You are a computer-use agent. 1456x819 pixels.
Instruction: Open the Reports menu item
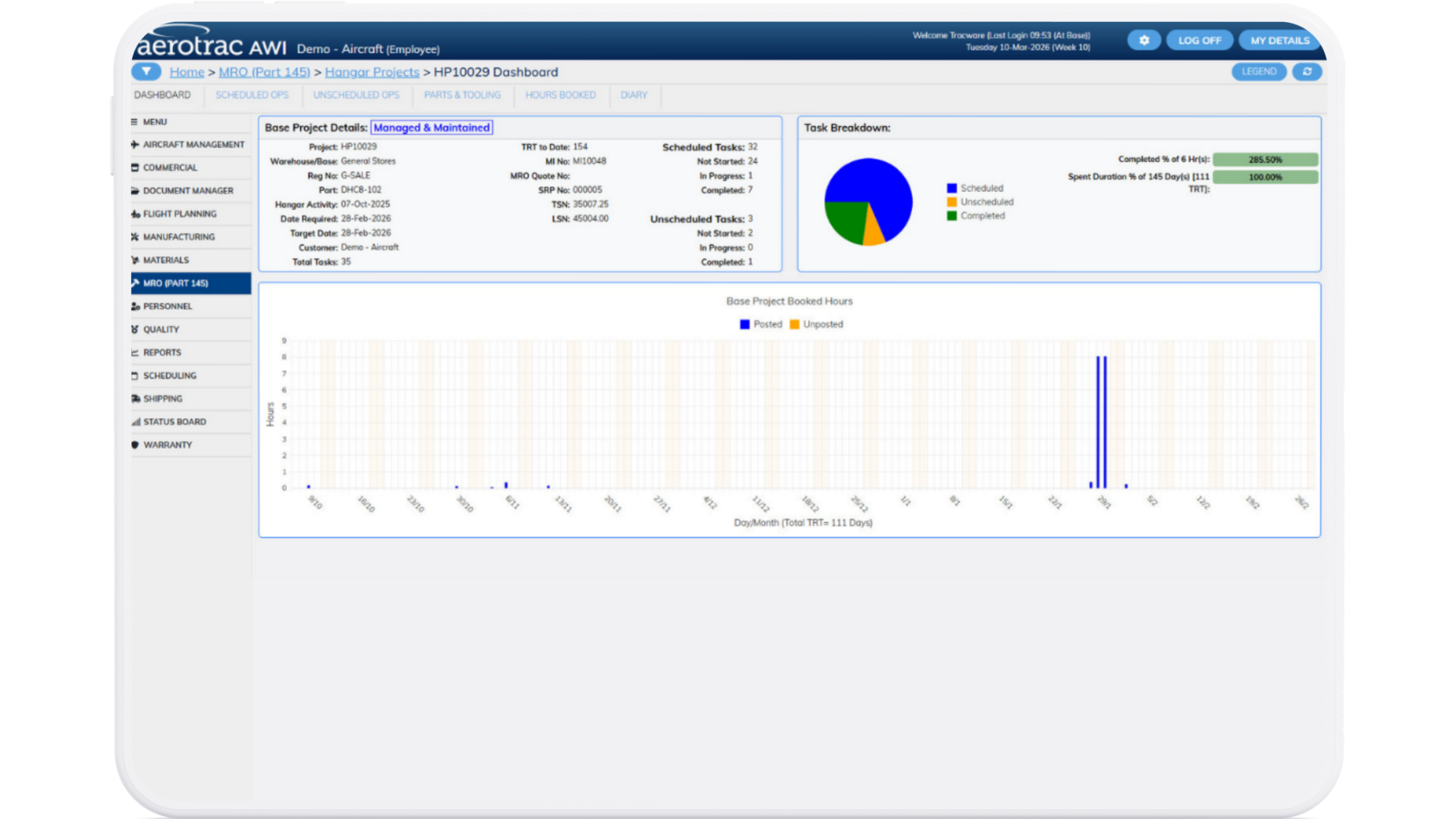191,353
